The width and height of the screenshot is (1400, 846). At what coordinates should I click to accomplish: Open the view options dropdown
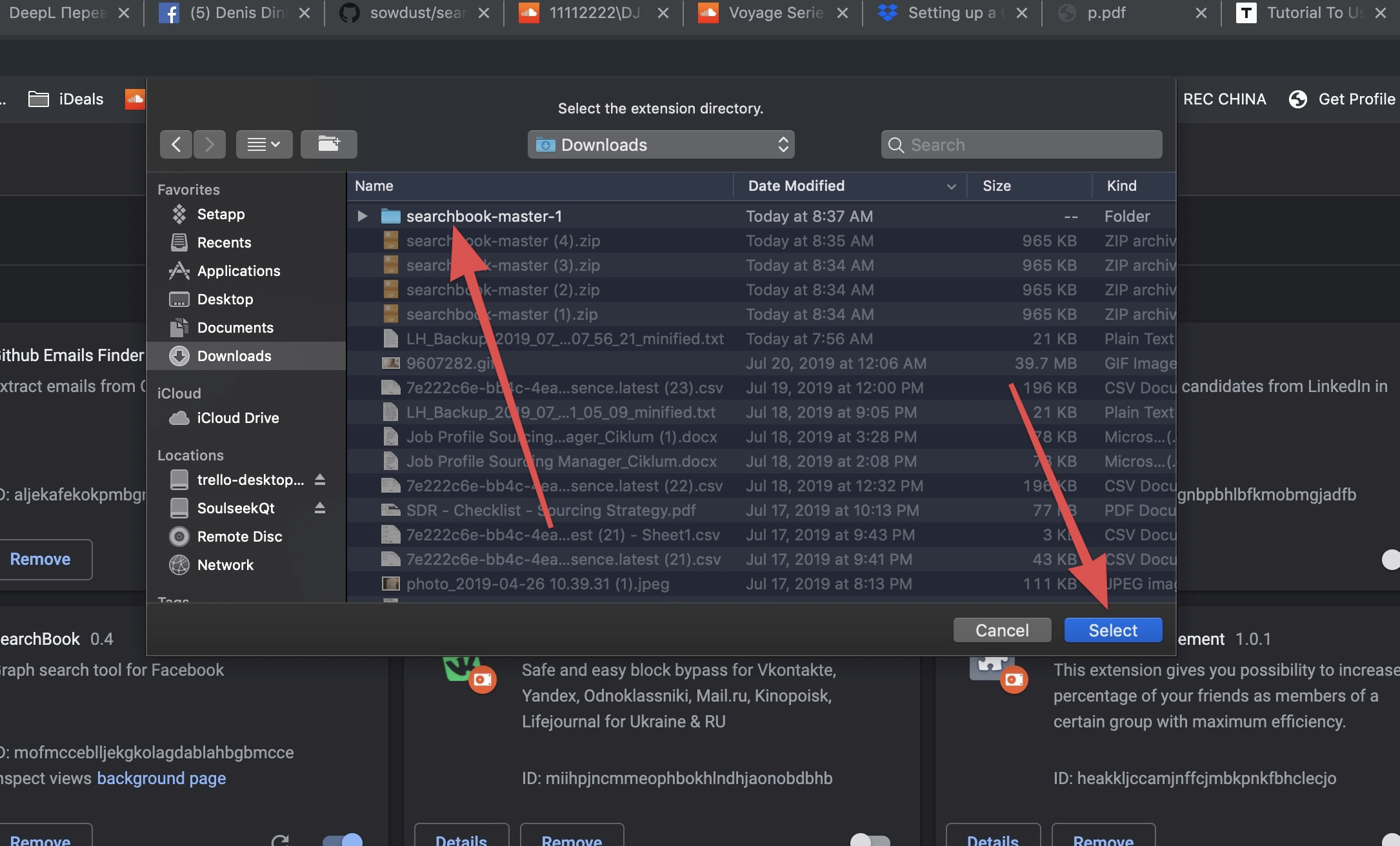264,144
